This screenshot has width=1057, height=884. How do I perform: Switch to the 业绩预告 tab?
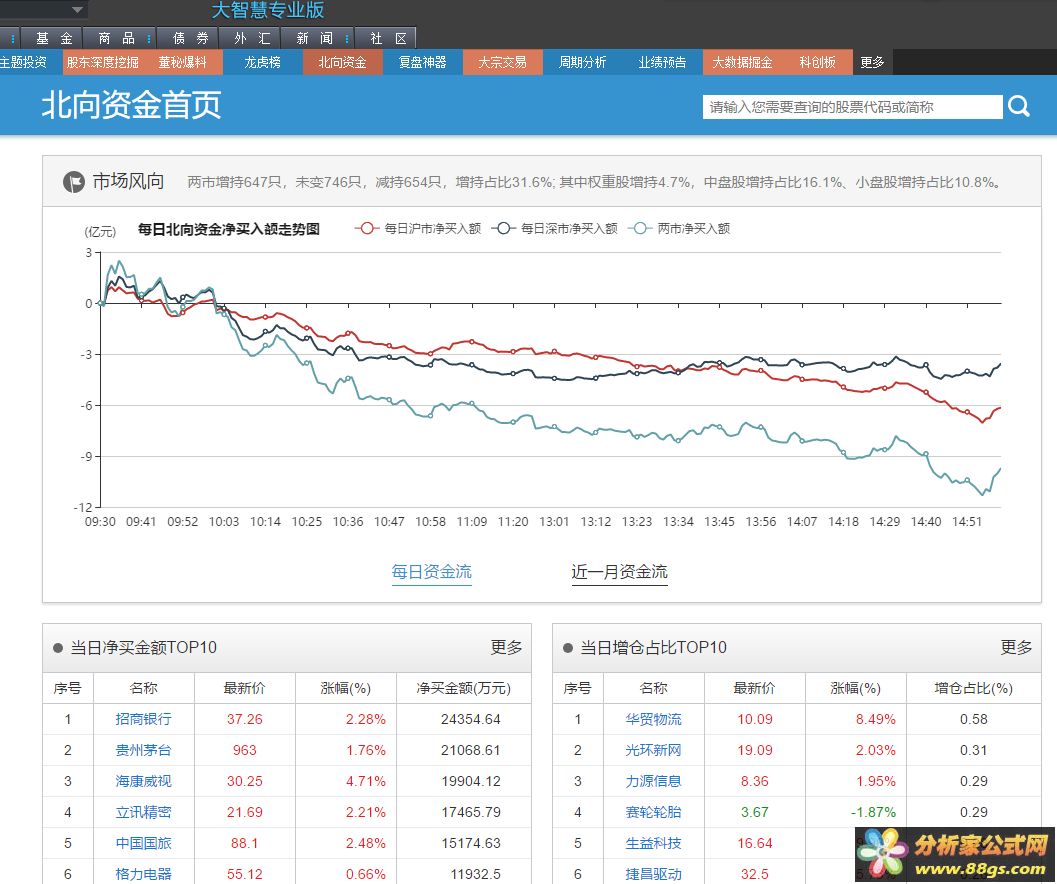(x=662, y=62)
